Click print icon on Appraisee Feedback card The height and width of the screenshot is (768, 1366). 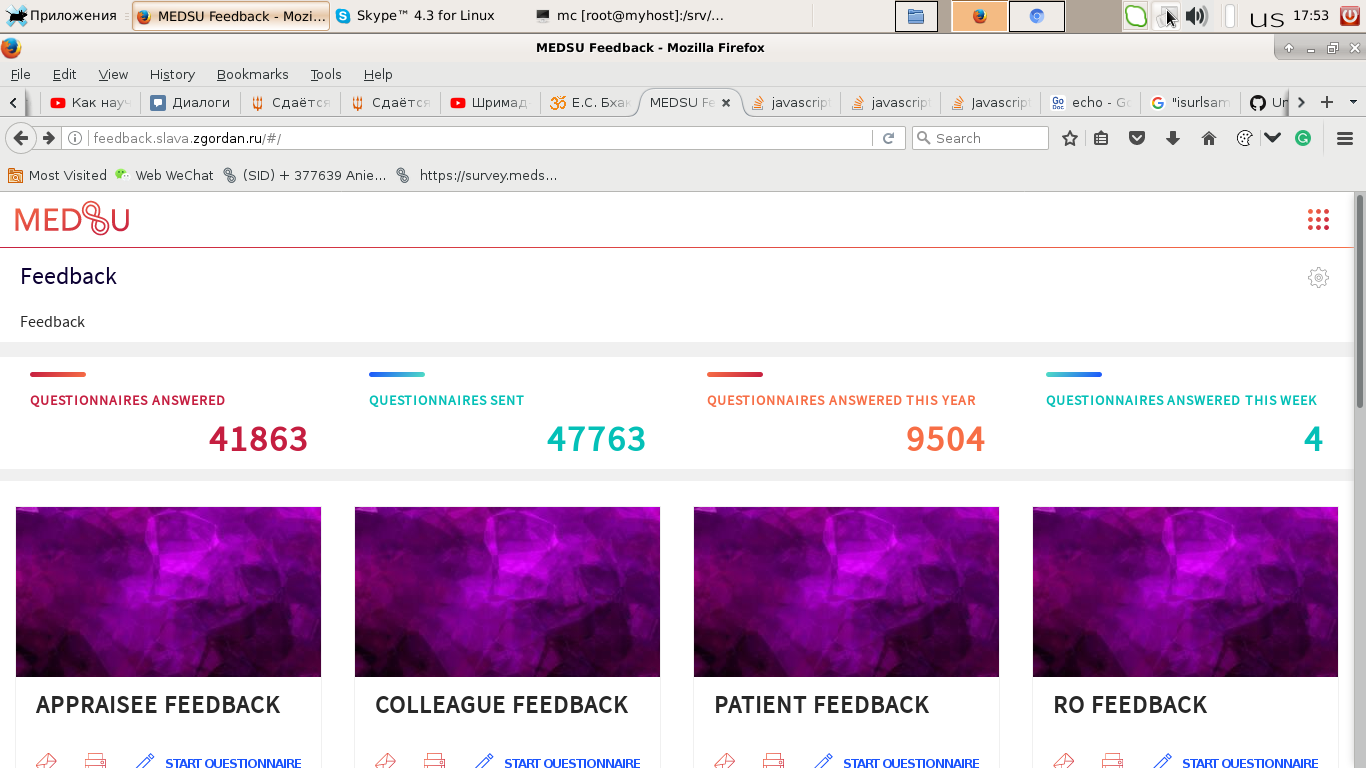point(95,761)
